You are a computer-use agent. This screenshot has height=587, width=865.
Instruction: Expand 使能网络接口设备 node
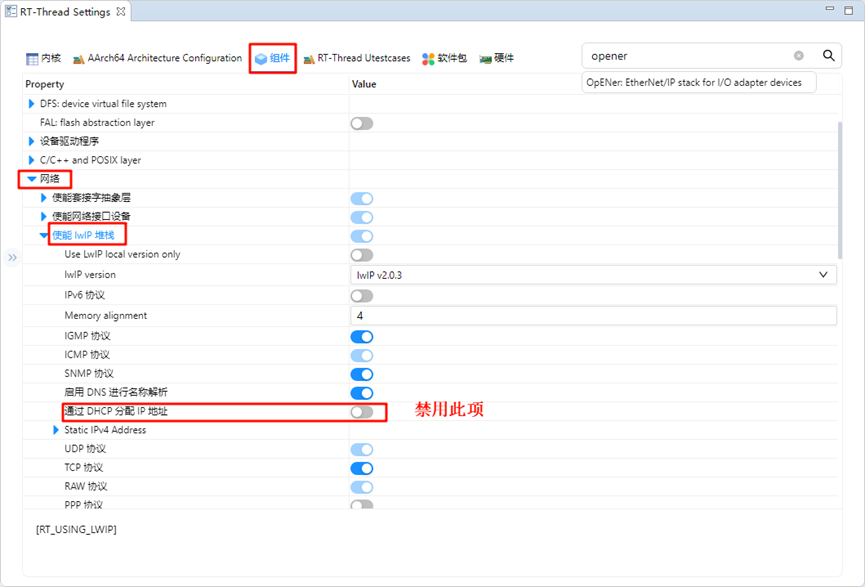(x=44, y=216)
